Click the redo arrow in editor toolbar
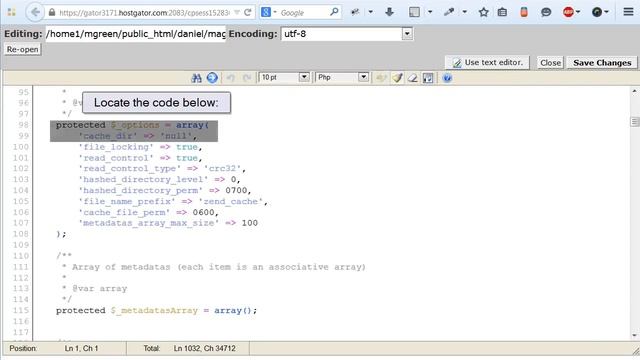Screen dimensions: 640x360 click(247, 78)
